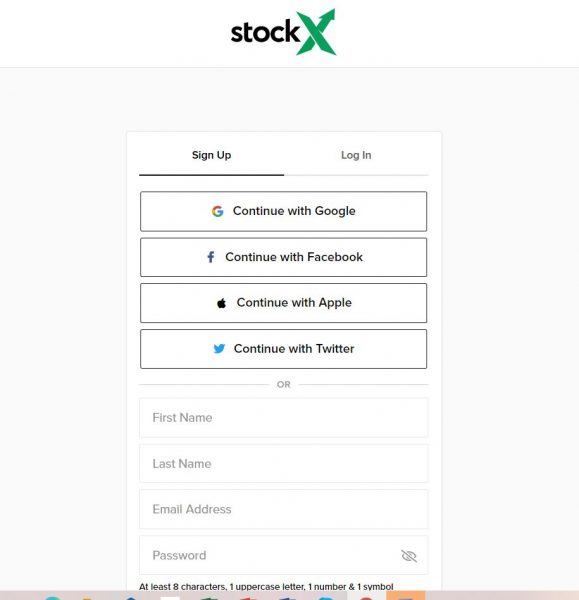Image resolution: width=579 pixels, height=600 pixels.
Task: Select the Sign Up tab
Action: click(x=211, y=155)
